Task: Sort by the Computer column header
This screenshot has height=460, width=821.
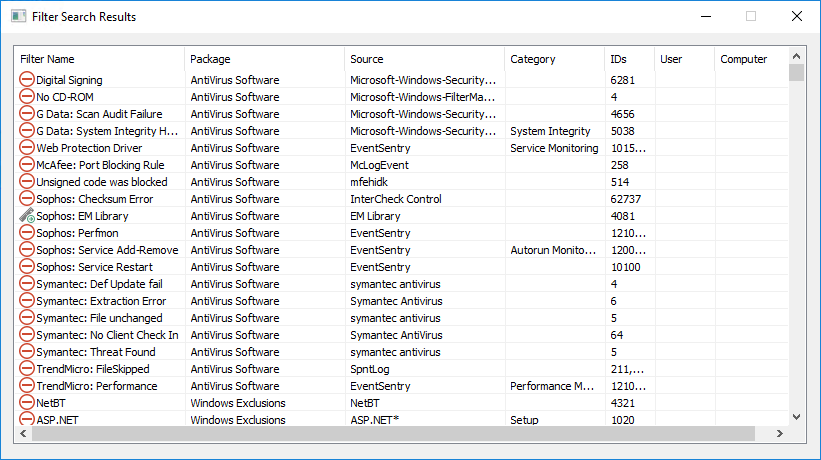Action: click(x=751, y=59)
